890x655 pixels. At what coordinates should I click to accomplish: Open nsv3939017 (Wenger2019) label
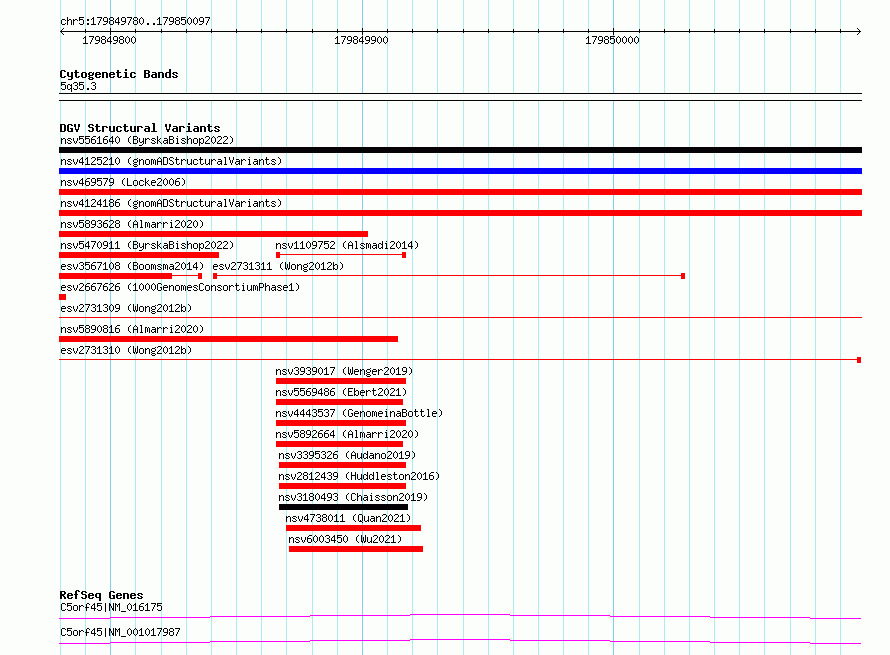[x=345, y=371]
